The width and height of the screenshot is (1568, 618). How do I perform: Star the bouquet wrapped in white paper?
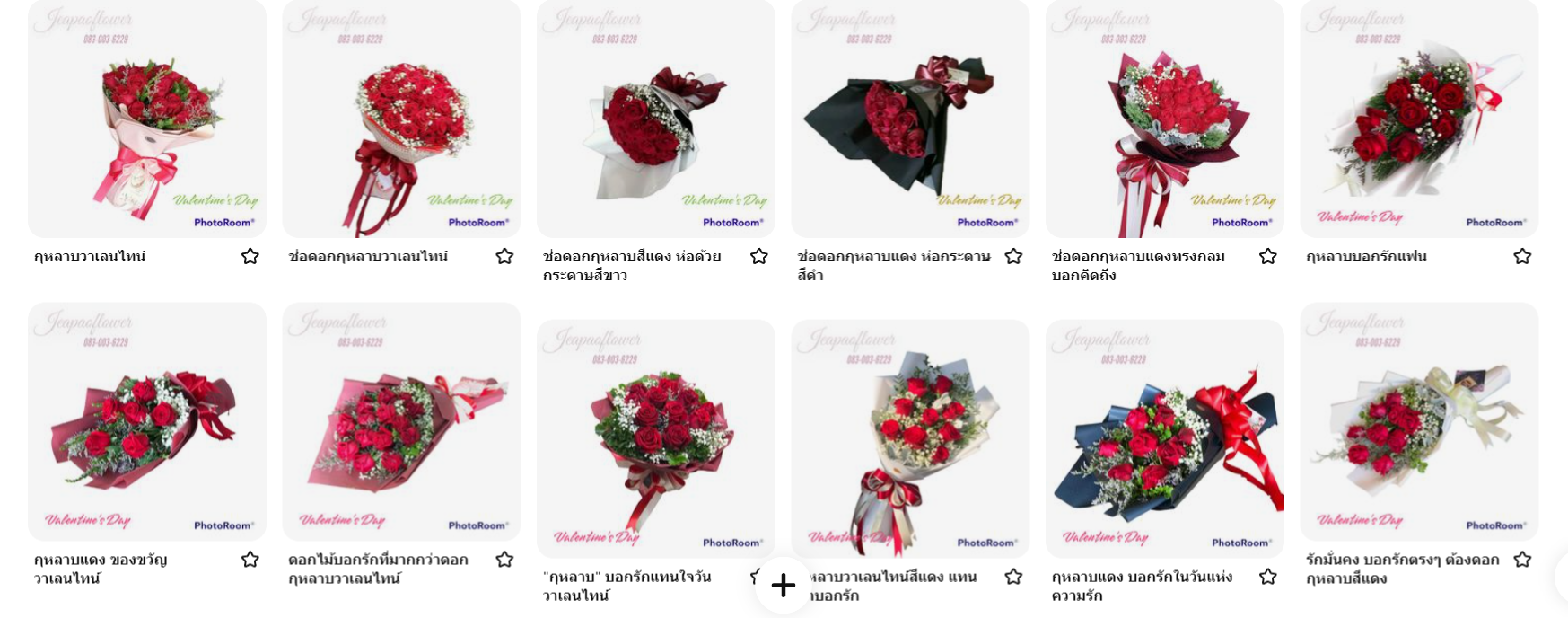click(759, 257)
